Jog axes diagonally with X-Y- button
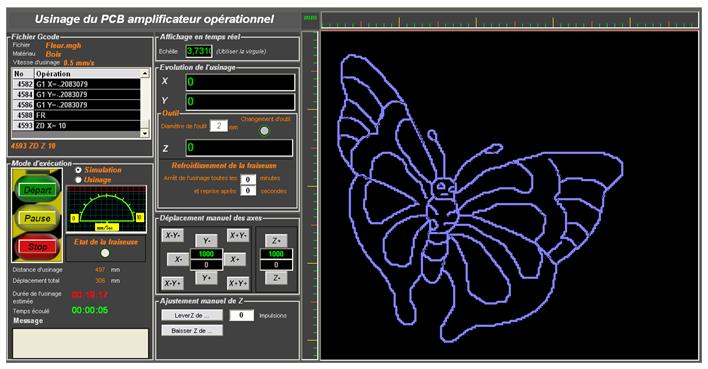 click(172, 235)
